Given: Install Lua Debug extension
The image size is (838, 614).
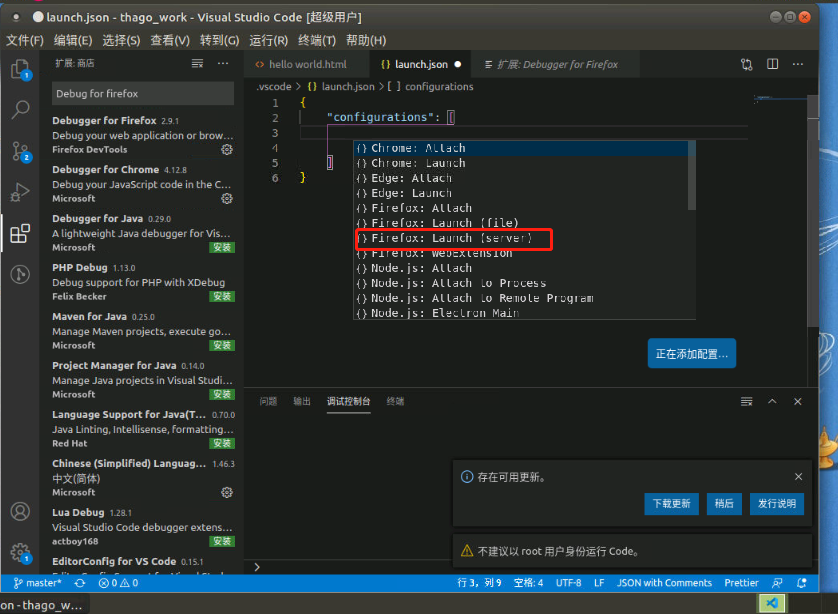Looking at the screenshot, I should [222, 542].
